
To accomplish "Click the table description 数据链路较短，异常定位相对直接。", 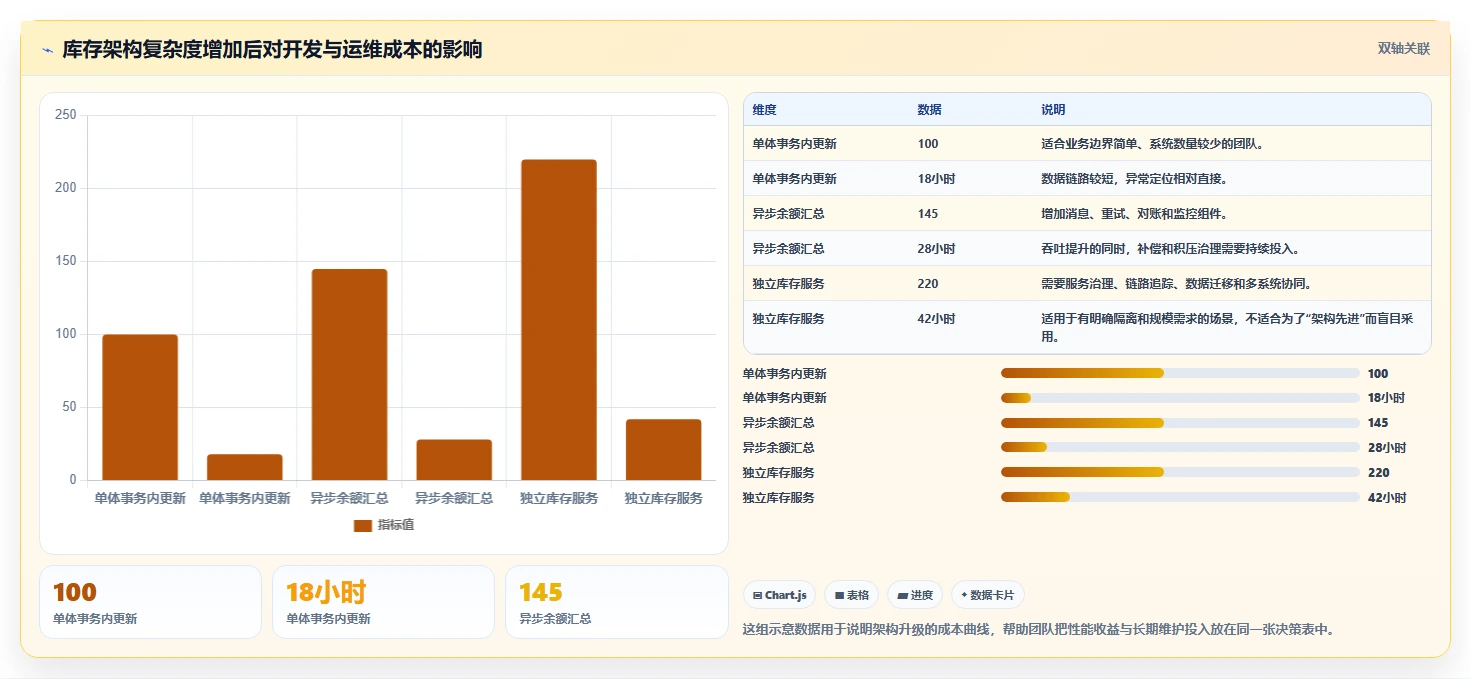I will [1134, 179].
